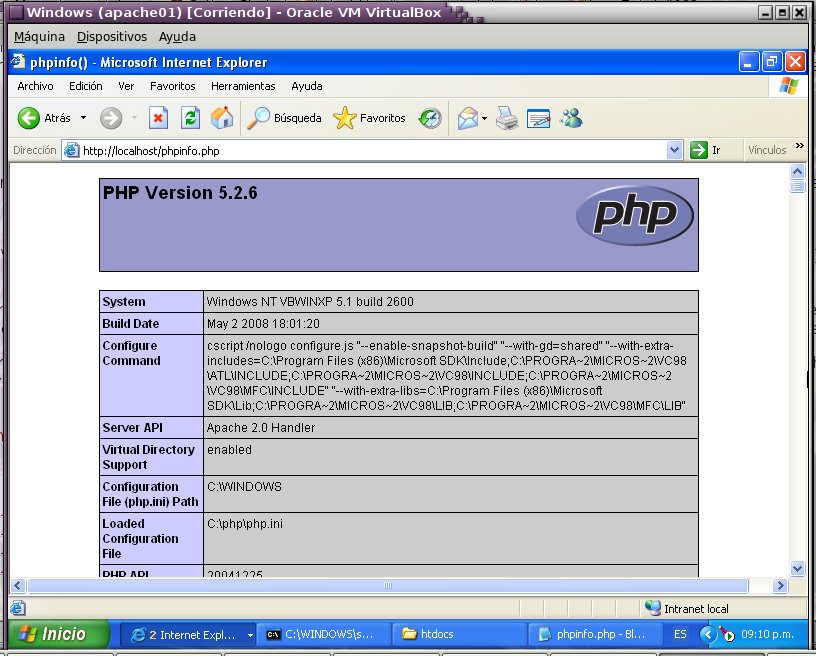Click the vertical scrollbar down arrow
The image size is (816, 656).
tap(797, 568)
